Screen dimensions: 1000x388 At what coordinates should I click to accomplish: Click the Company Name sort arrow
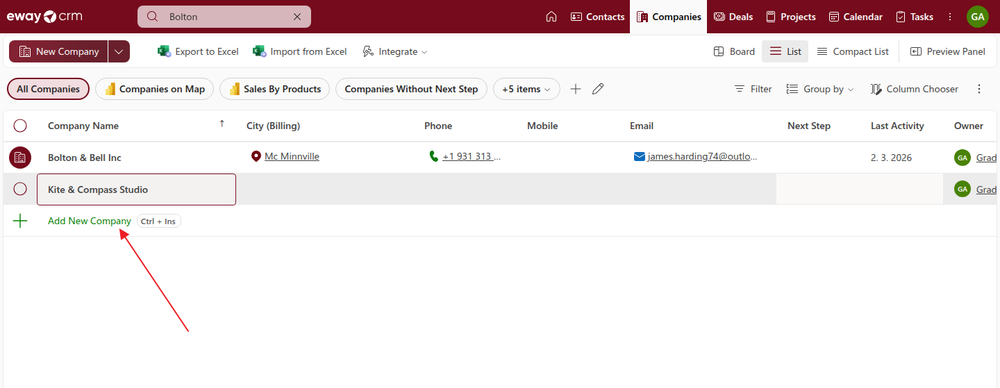(222, 124)
